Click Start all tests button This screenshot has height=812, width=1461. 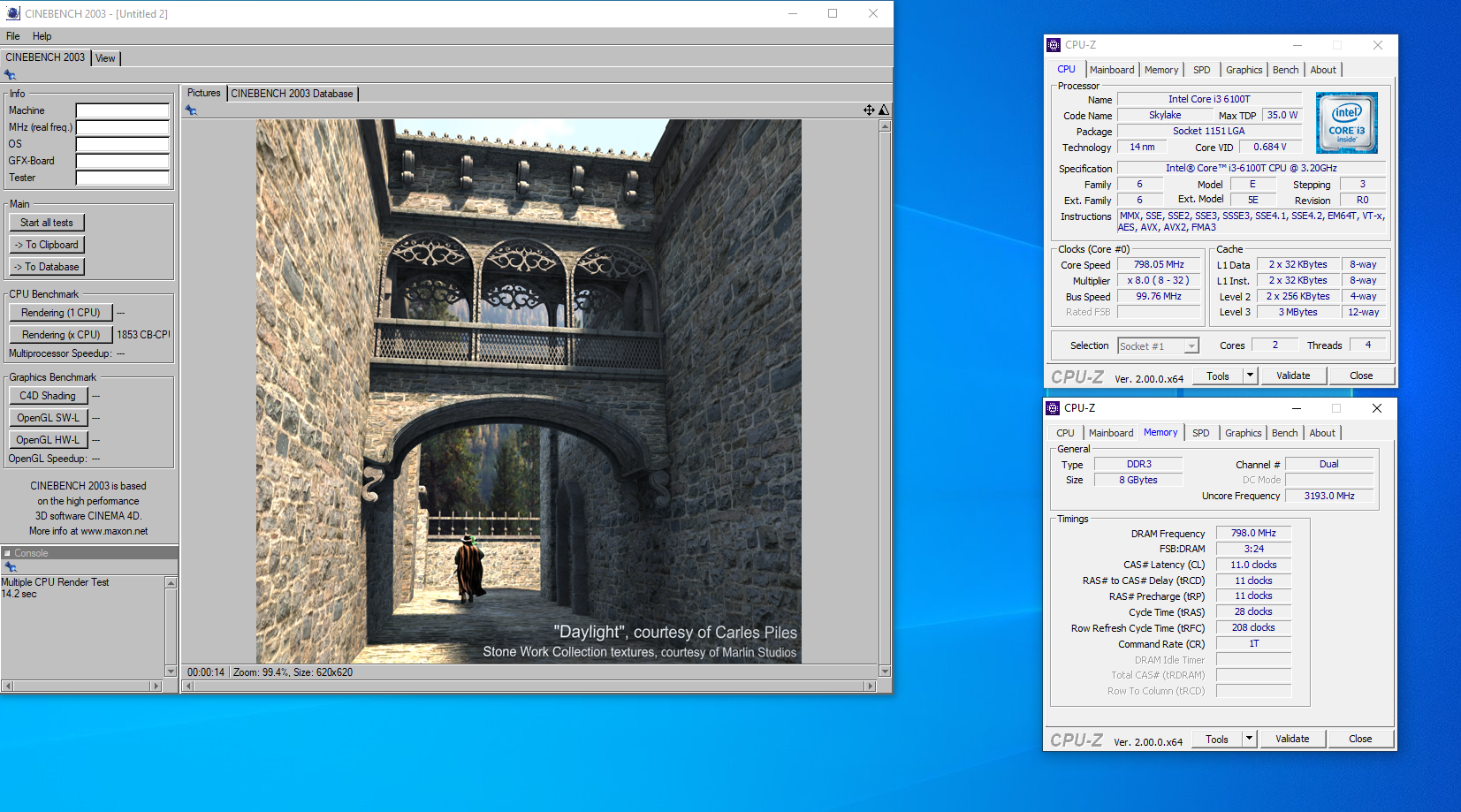click(x=47, y=223)
